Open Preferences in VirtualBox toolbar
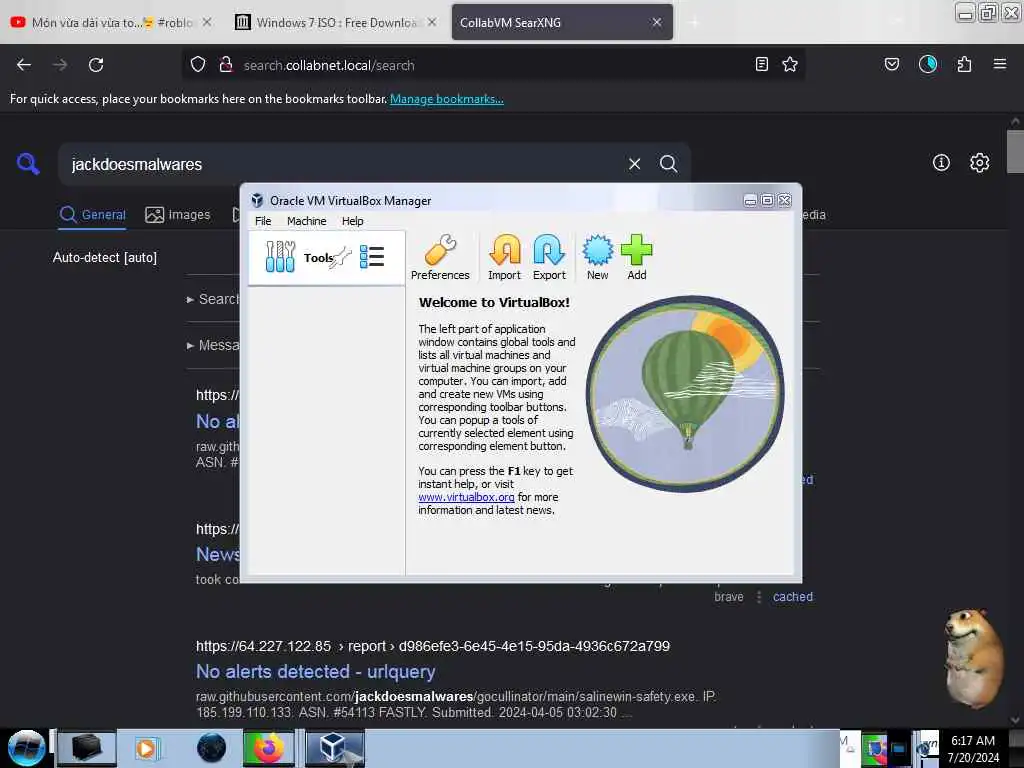 [440, 257]
